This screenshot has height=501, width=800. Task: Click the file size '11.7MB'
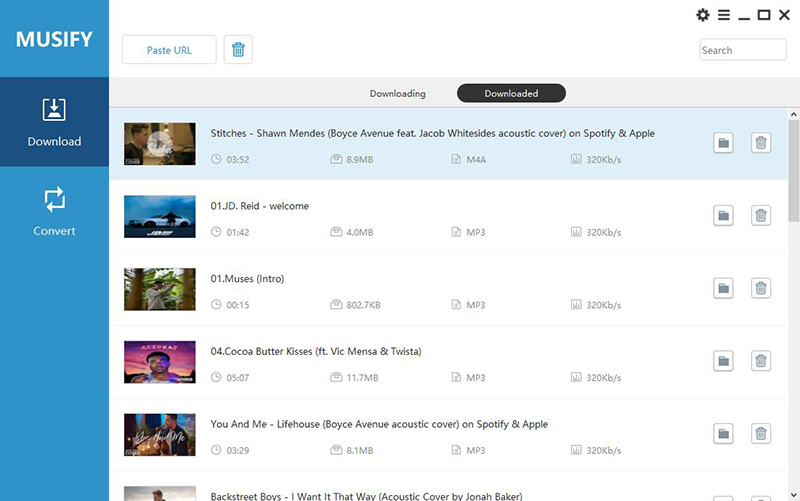[362, 378]
